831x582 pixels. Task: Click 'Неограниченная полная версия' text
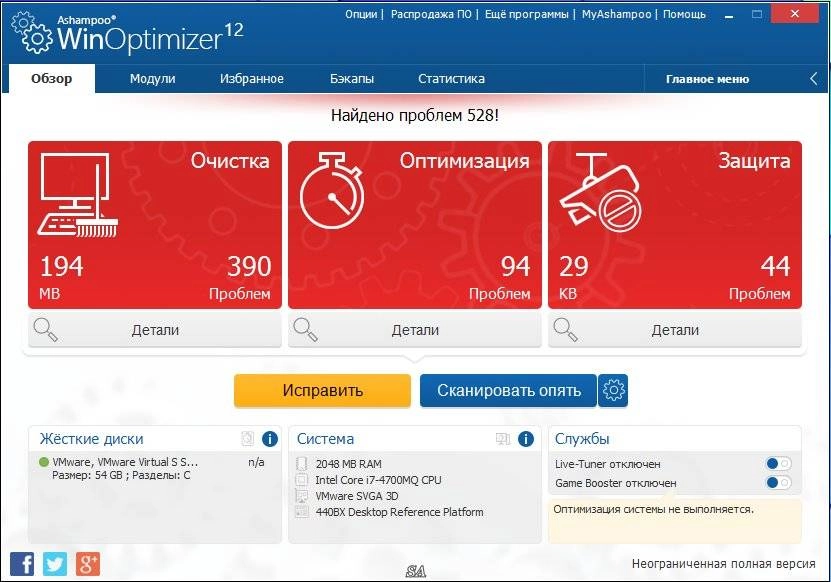tap(723, 563)
